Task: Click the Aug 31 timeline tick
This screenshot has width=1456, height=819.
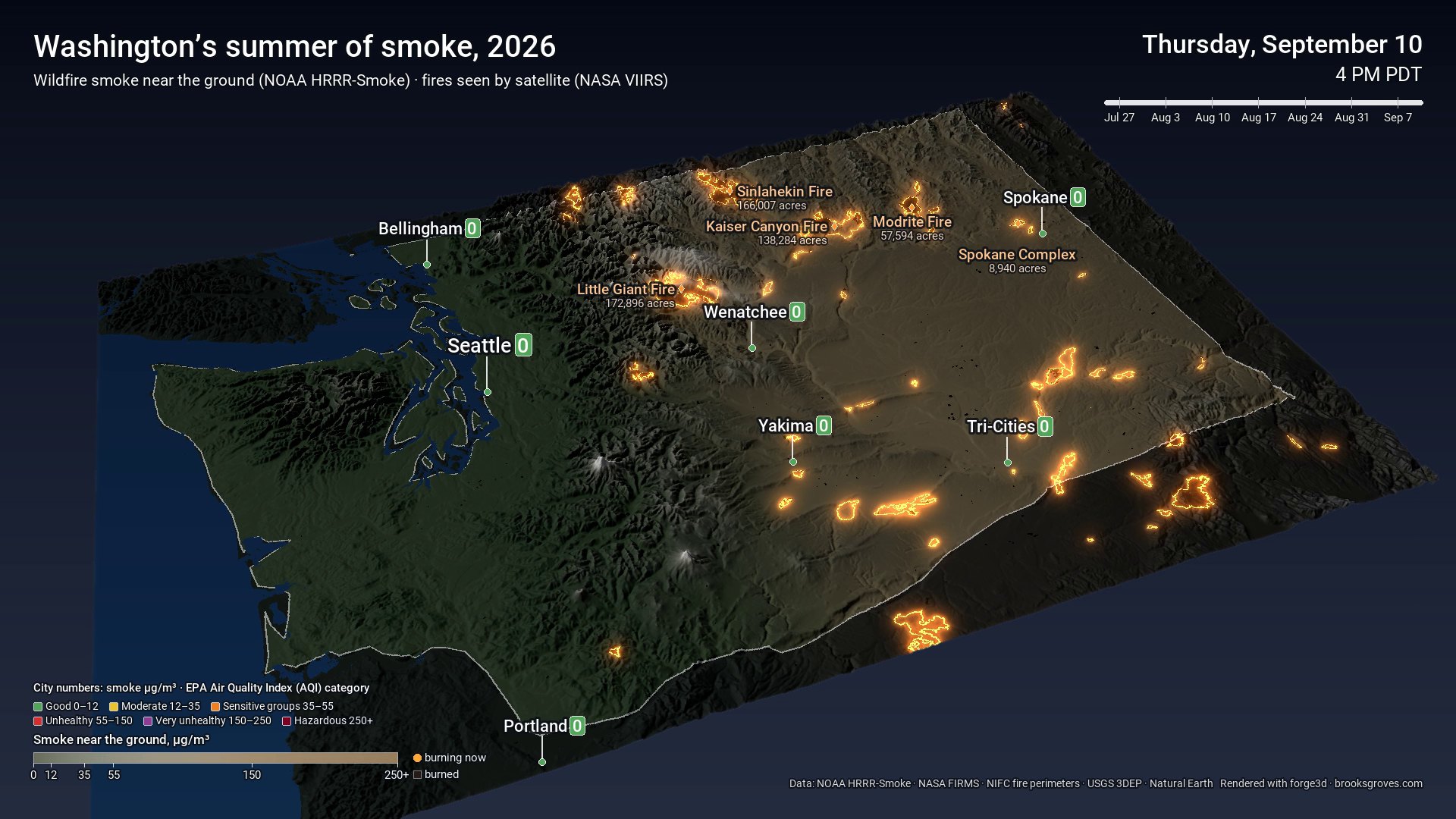Action: tap(1352, 118)
